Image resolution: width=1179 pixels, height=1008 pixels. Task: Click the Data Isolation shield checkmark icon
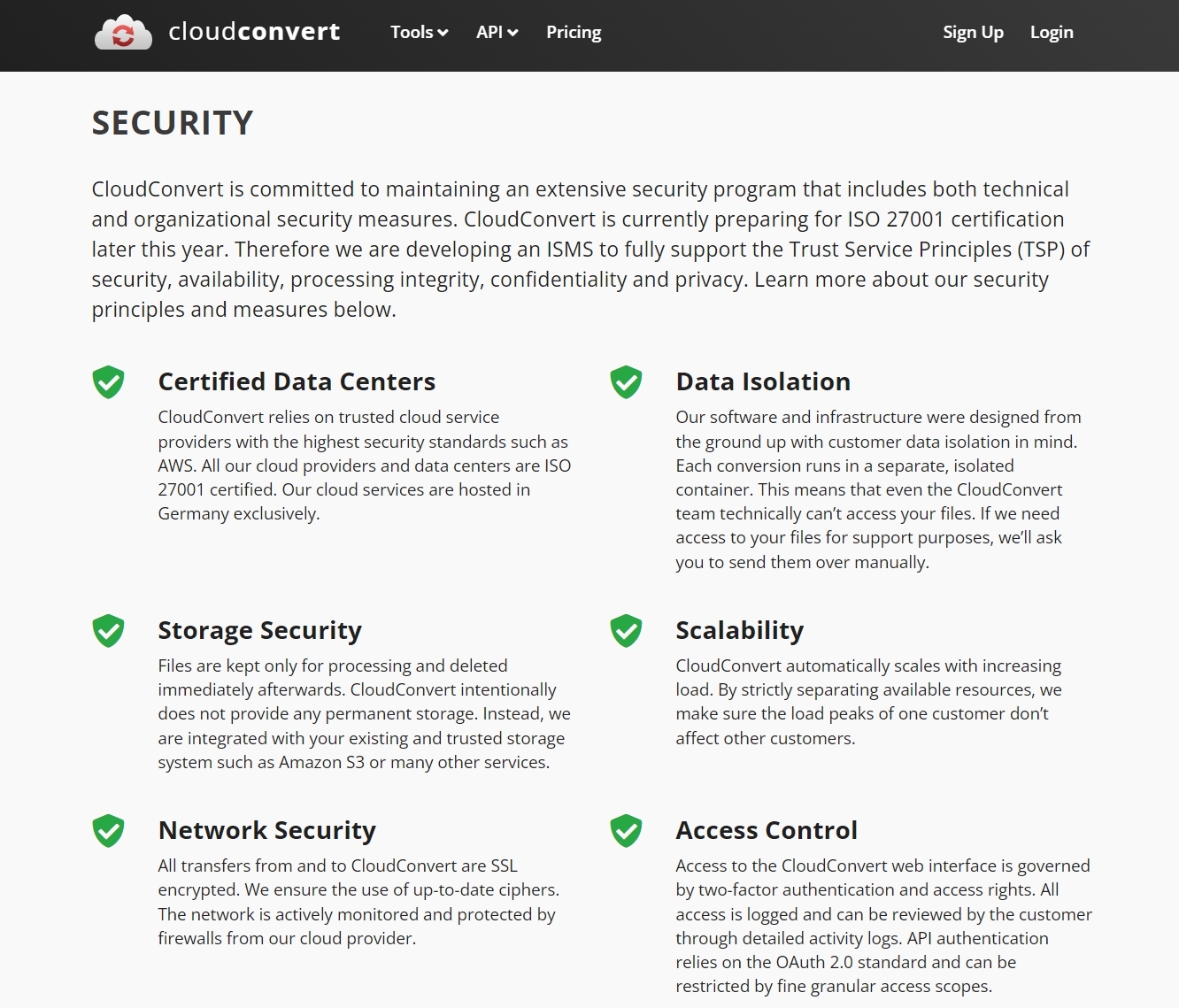coord(626,382)
